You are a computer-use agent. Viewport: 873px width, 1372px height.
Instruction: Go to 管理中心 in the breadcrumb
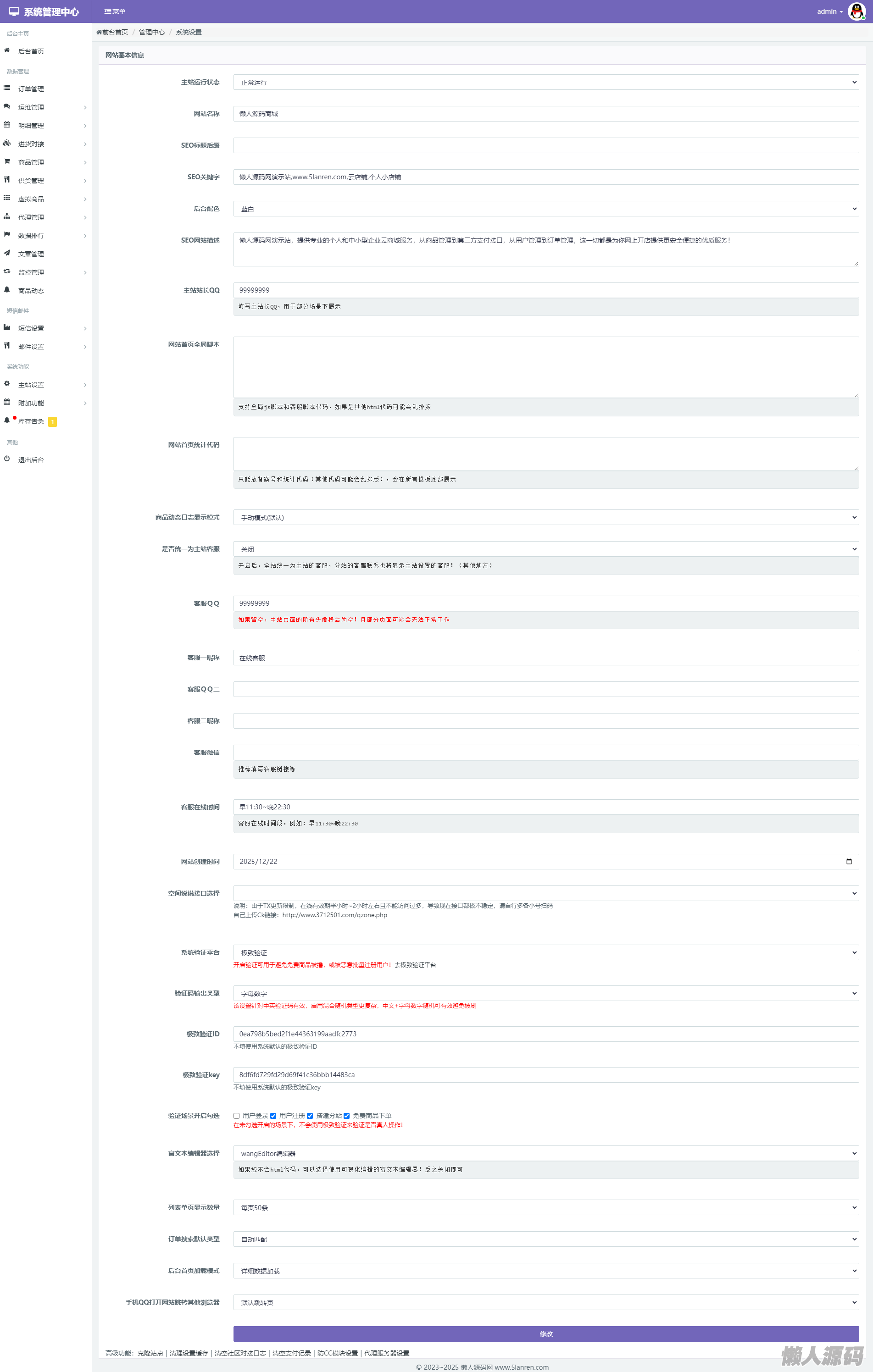(151, 32)
